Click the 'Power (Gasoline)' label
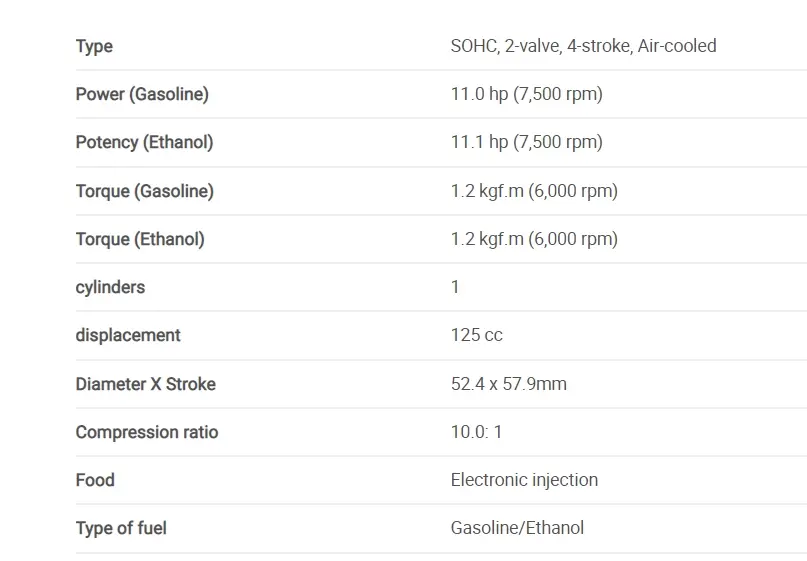 [142, 94]
